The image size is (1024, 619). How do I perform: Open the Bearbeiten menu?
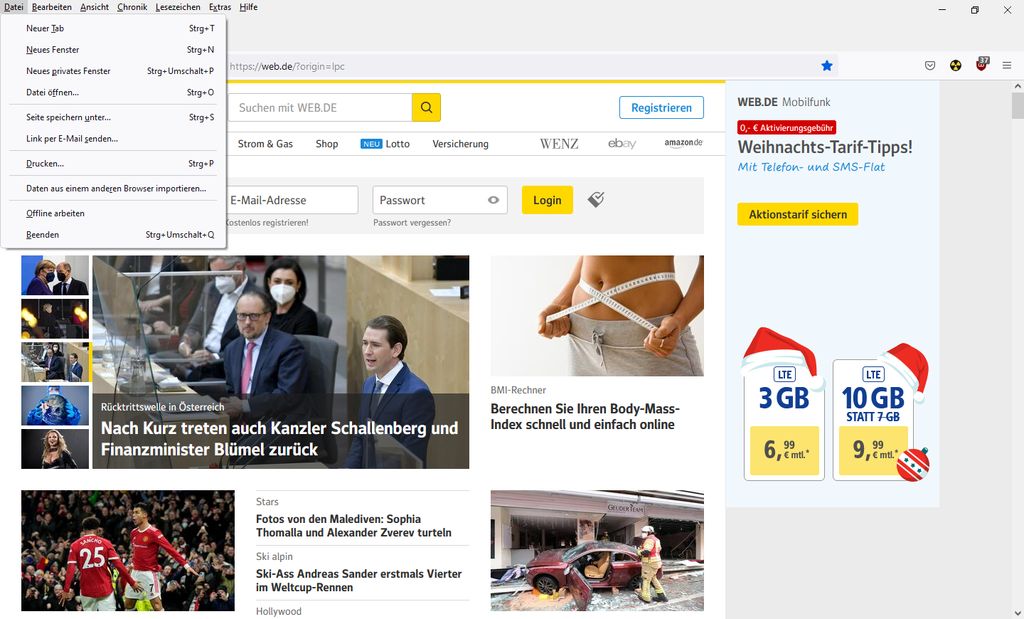pyautogui.click(x=52, y=7)
